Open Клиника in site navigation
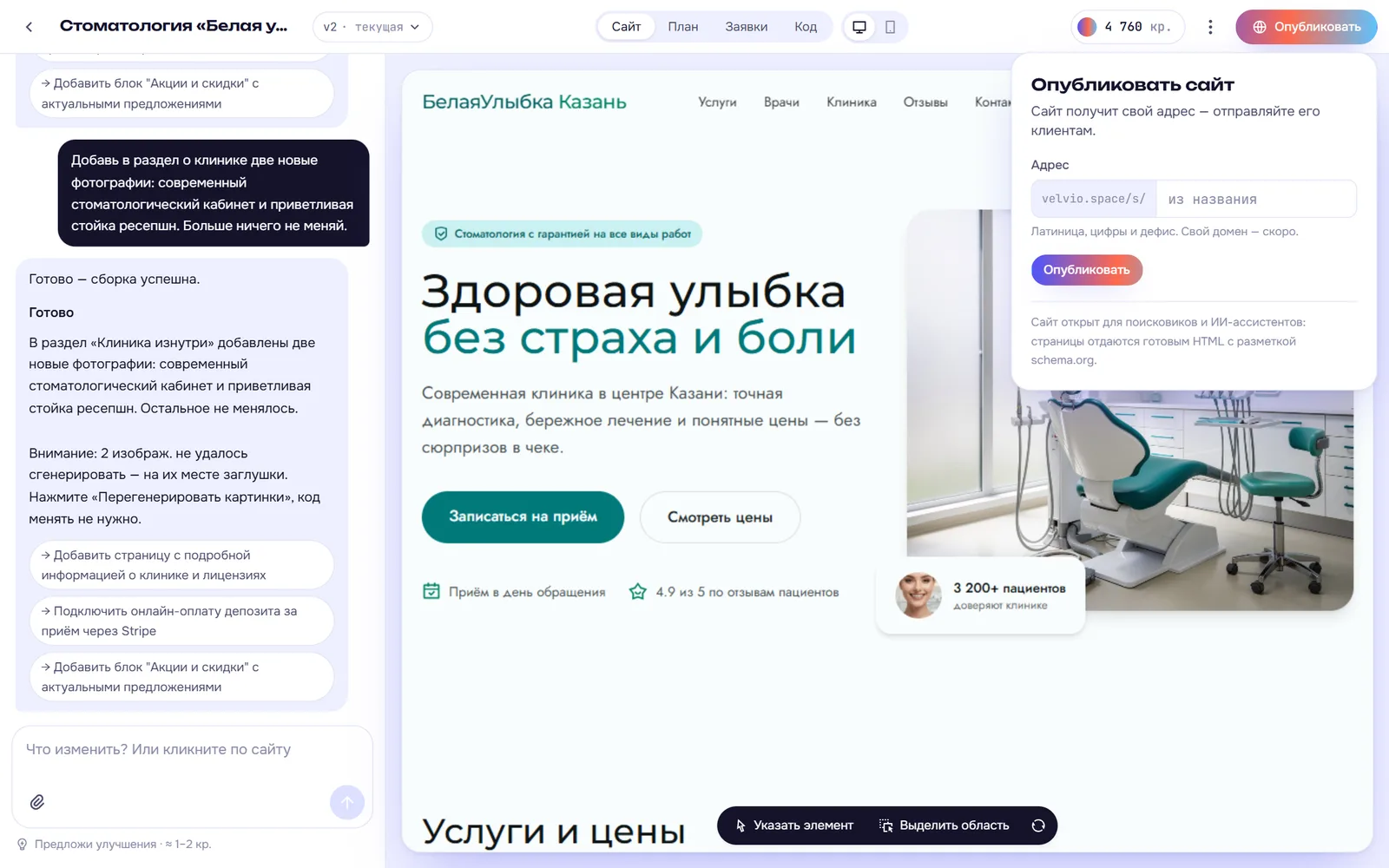 click(x=852, y=102)
